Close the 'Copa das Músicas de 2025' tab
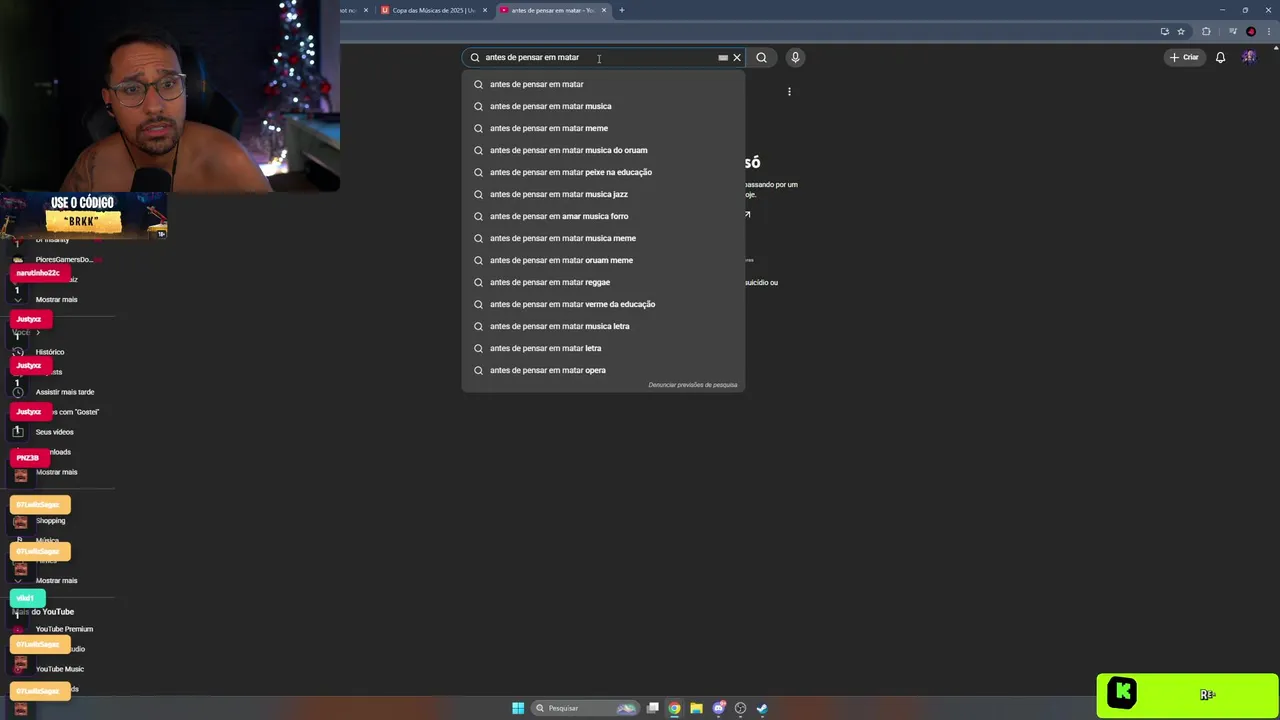This screenshot has width=1280, height=720. point(485,10)
